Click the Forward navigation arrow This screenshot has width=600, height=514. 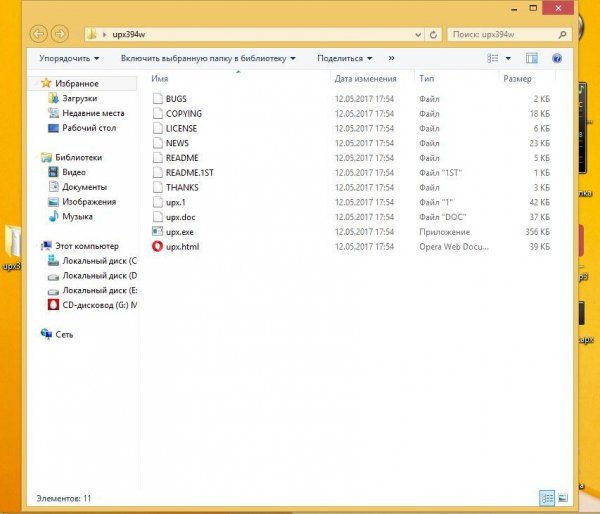tap(60, 35)
